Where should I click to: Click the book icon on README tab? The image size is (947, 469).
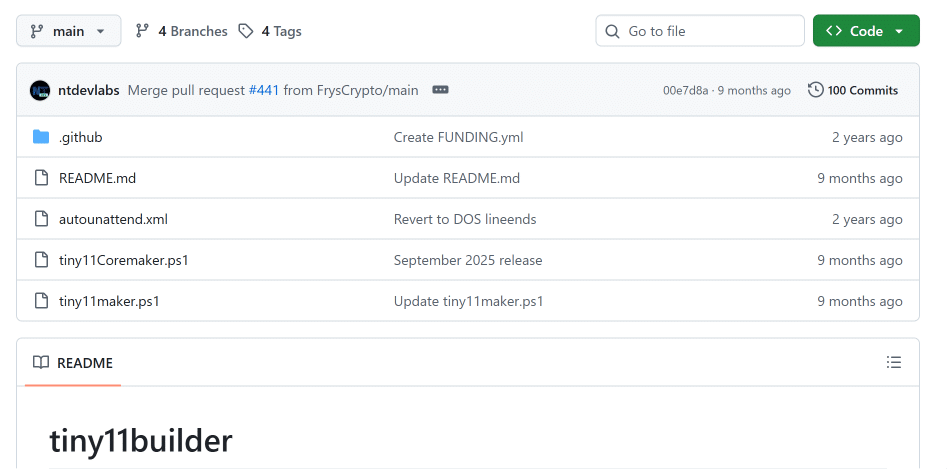41,363
